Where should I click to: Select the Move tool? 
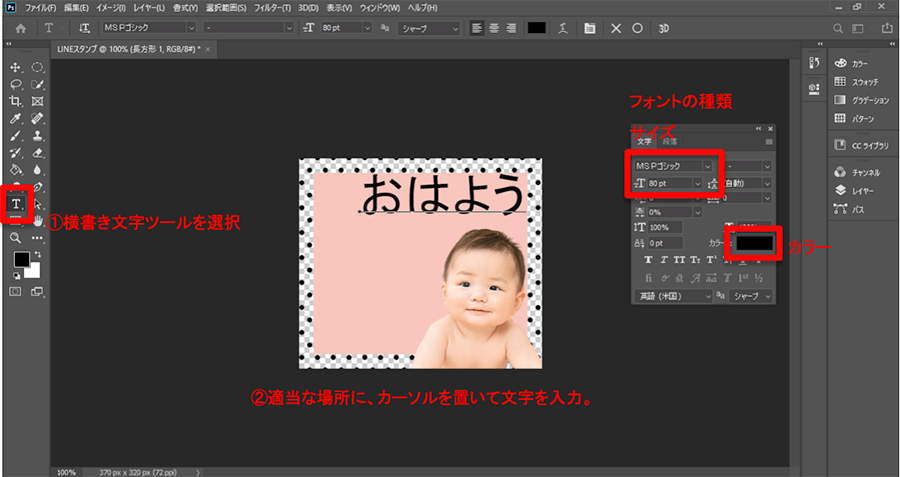16,68
